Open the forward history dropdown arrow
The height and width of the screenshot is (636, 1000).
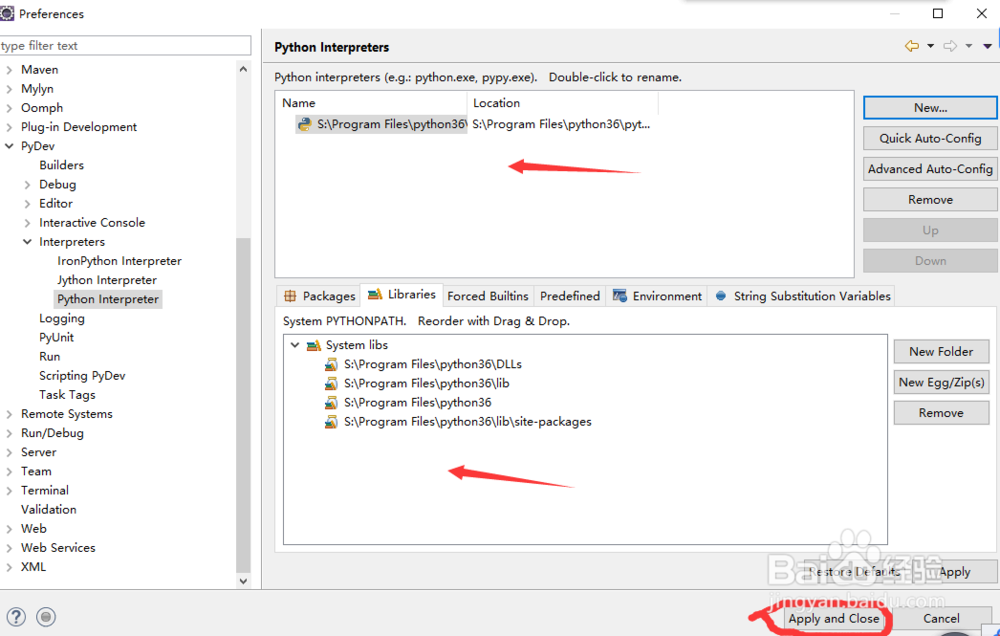[x=969, y=46]
